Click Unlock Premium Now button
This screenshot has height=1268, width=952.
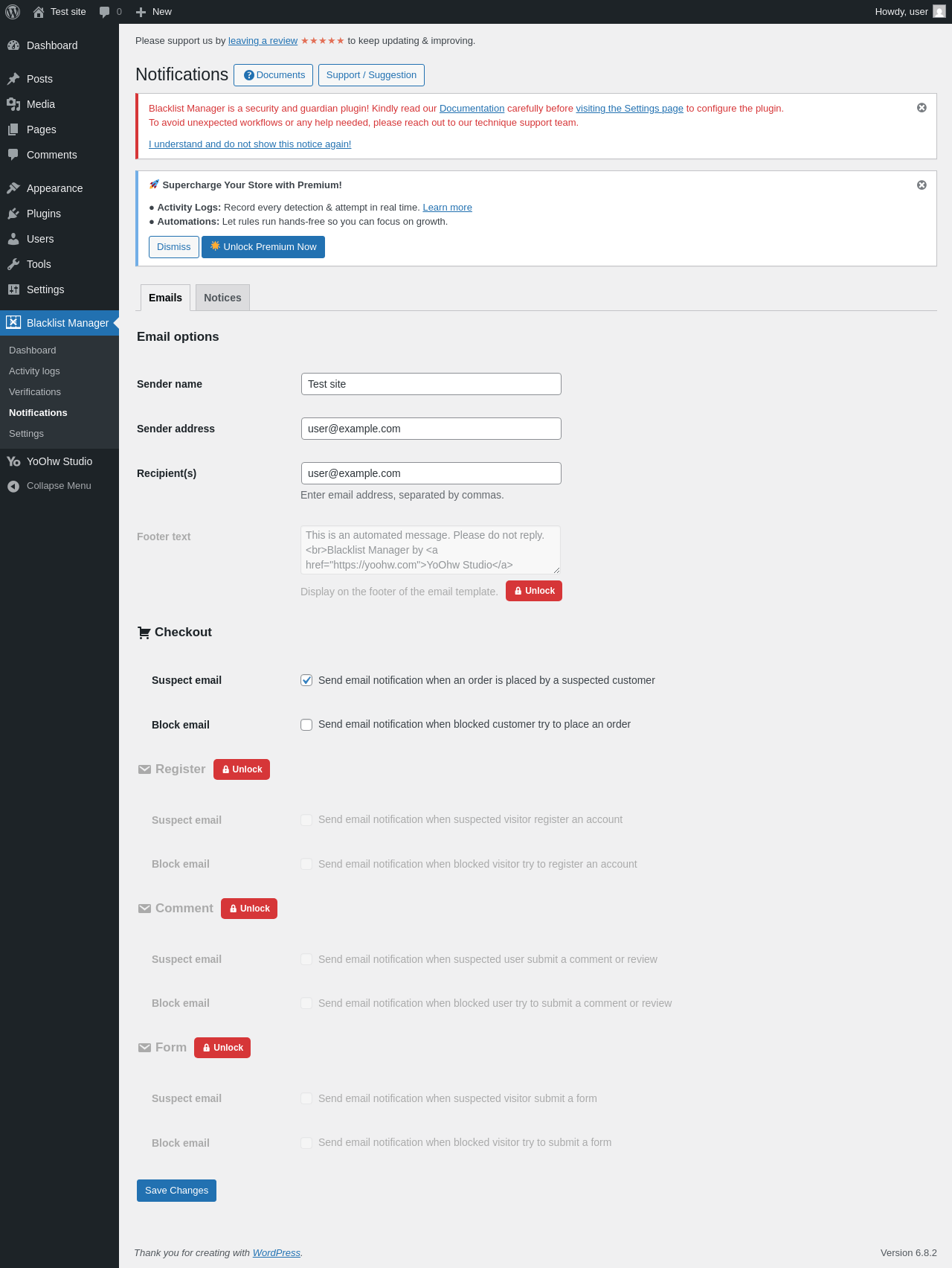coord(263,247)
